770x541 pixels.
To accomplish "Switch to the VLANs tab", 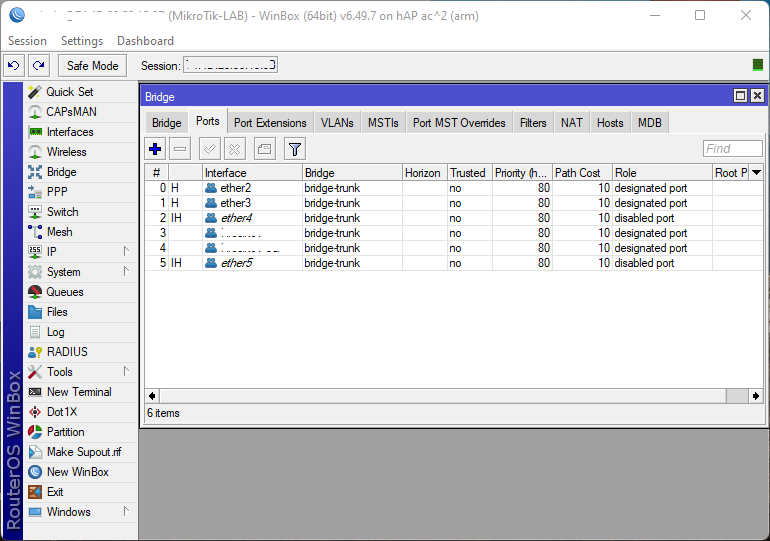I will coord(337,123).
